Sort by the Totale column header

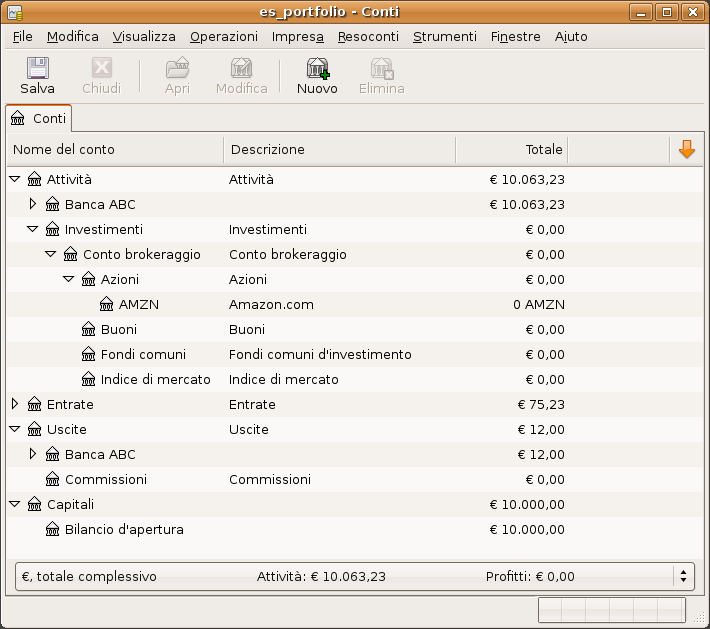511,150
